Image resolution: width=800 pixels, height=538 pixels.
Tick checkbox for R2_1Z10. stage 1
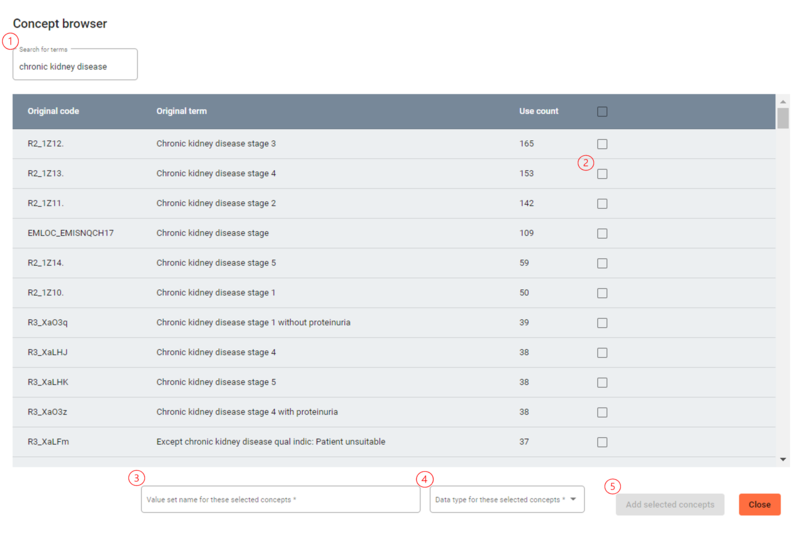coord(602,293)
